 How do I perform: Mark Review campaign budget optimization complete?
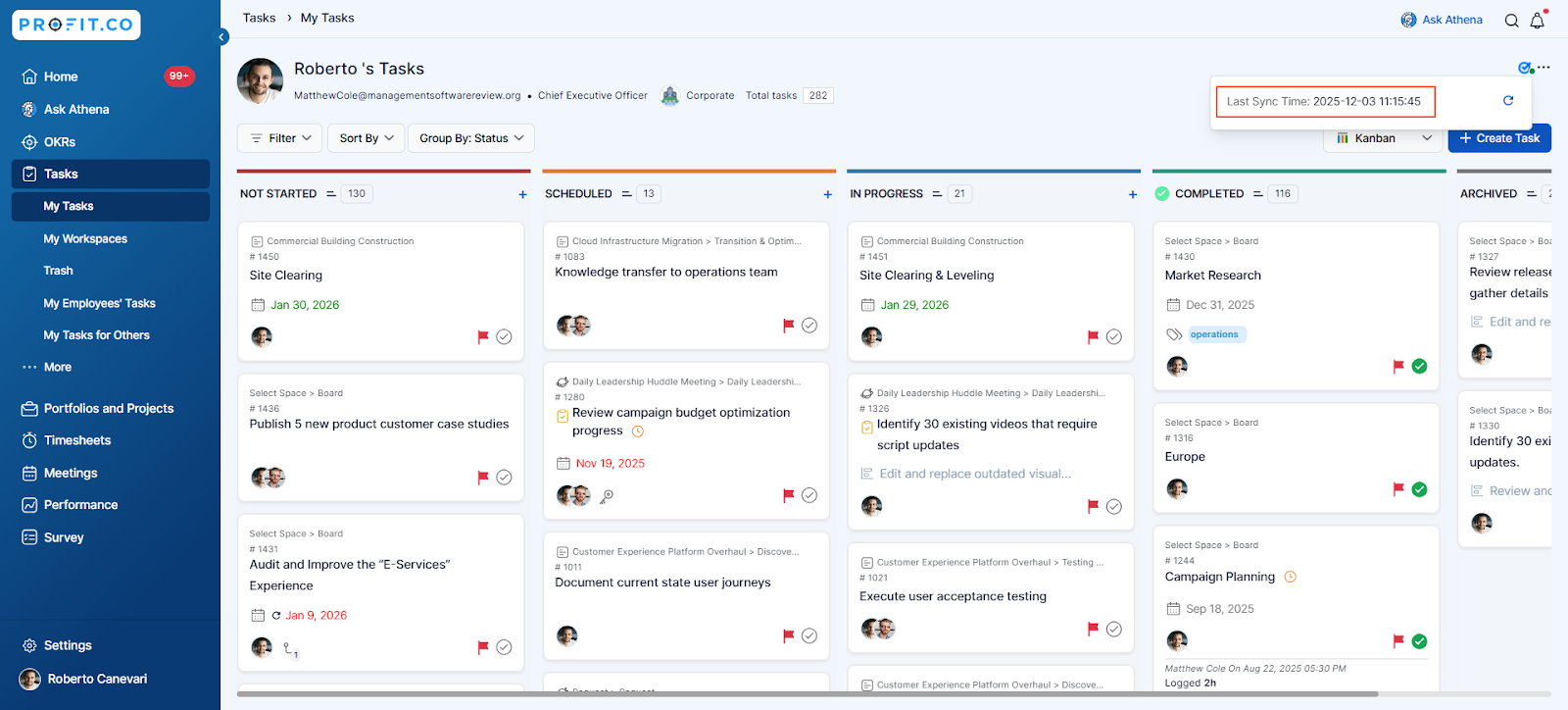pos(809,495)
